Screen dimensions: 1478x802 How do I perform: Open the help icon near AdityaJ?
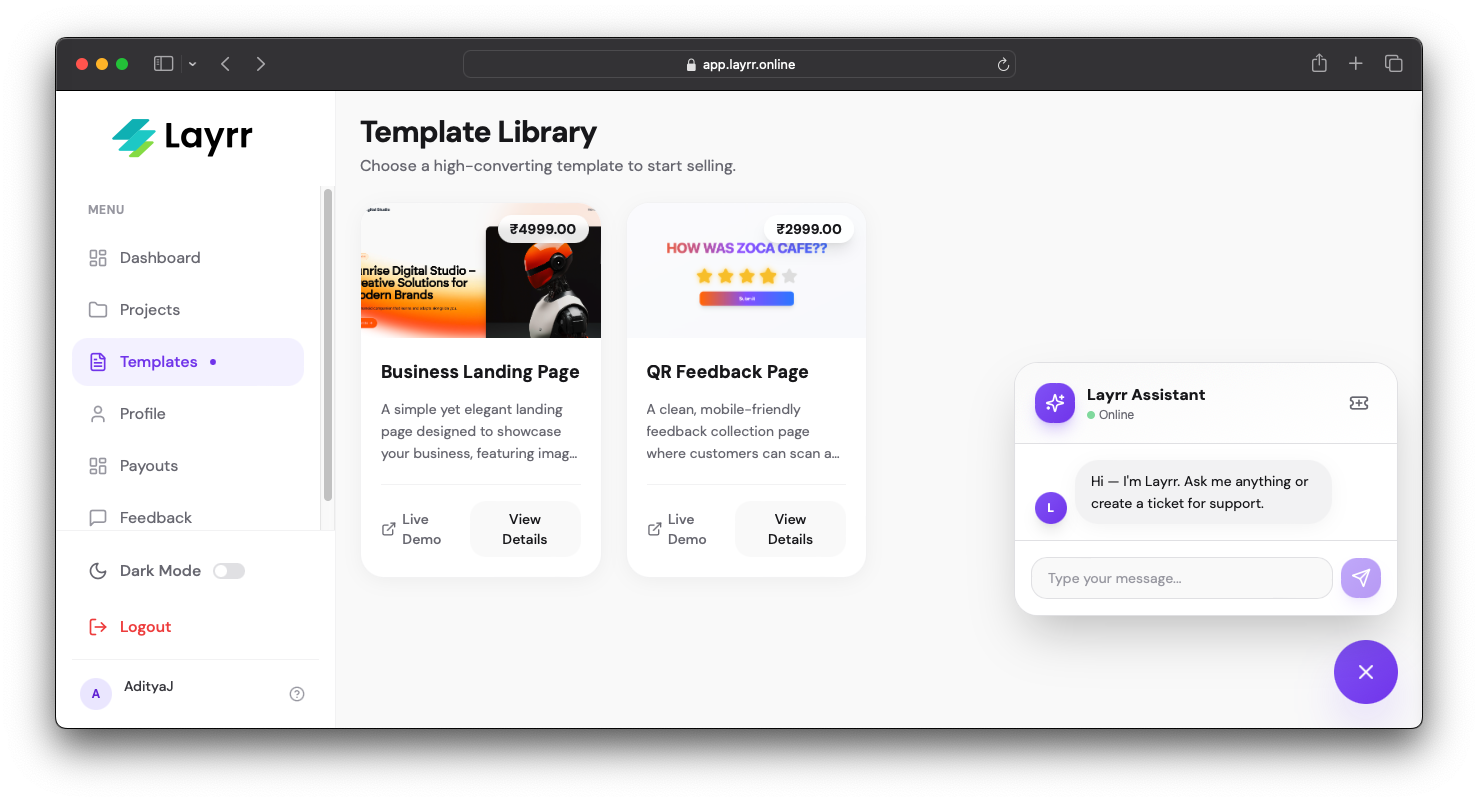tap(296, 693)
